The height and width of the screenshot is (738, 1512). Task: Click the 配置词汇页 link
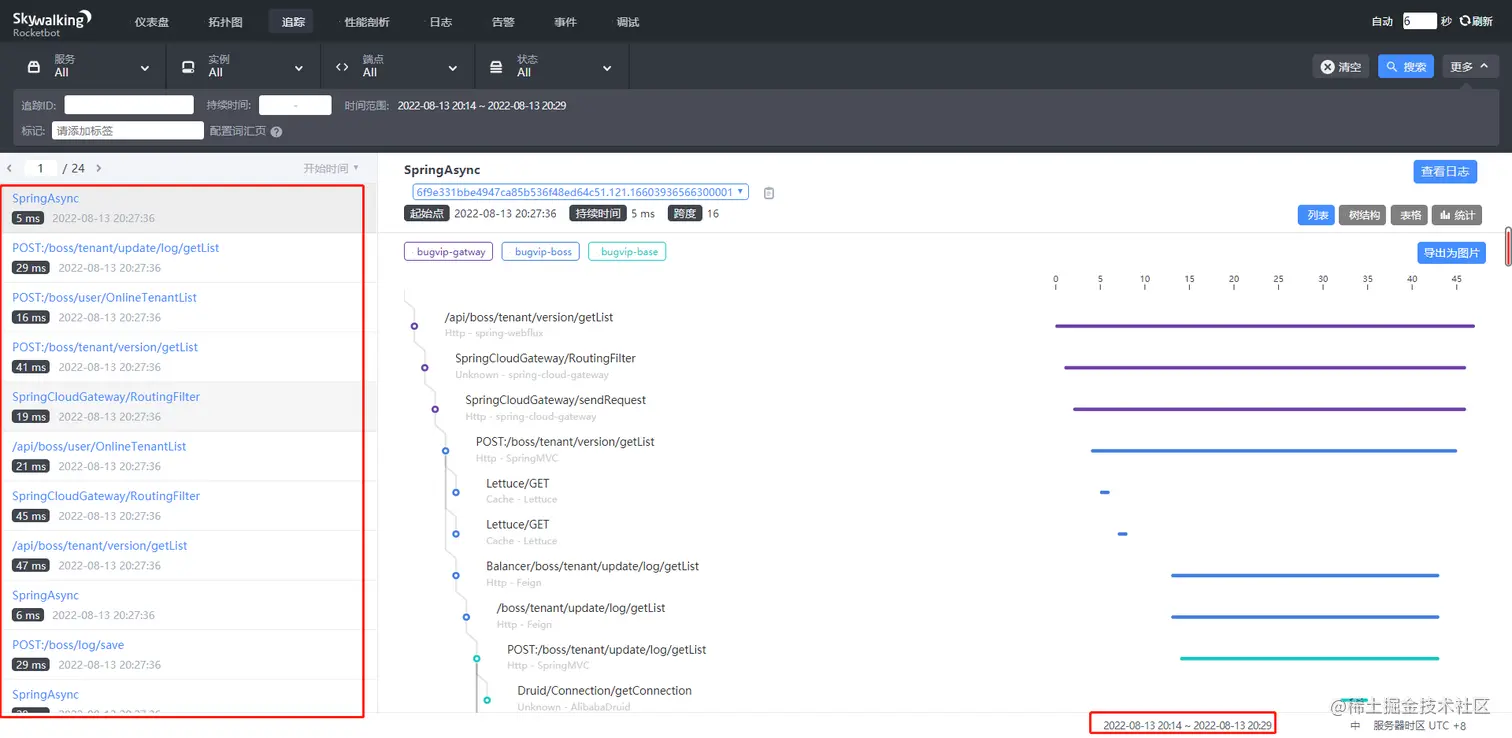click(x=238, y=131)
